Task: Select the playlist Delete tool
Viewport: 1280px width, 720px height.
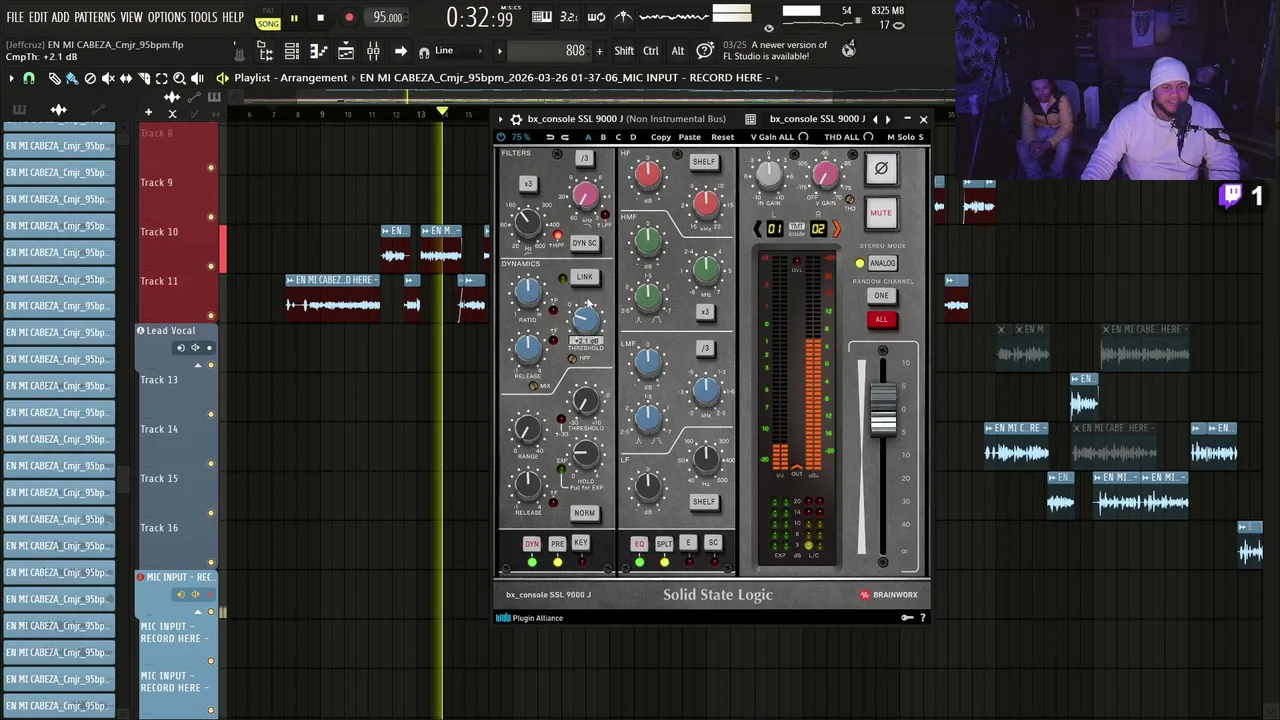Action: tap(90, 78)
